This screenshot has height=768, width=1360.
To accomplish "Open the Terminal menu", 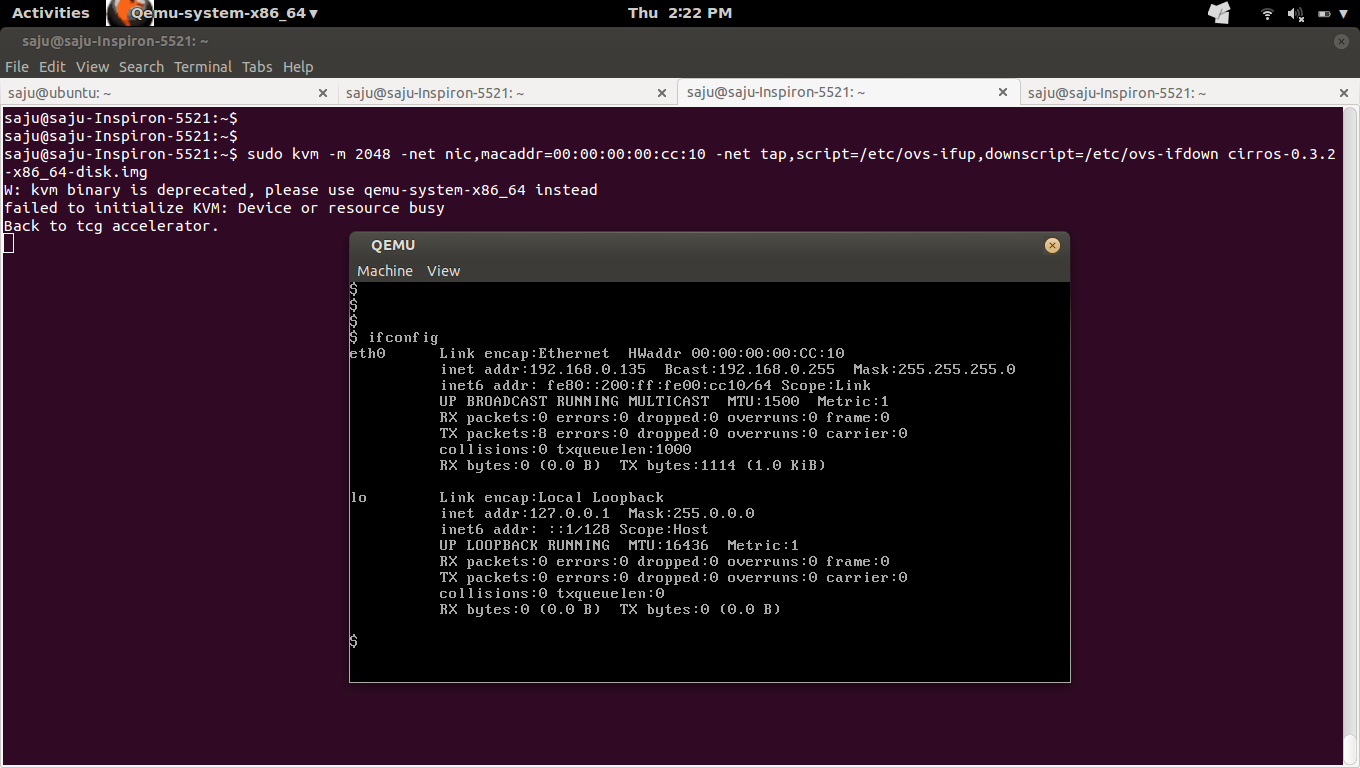I will point(203,67).
